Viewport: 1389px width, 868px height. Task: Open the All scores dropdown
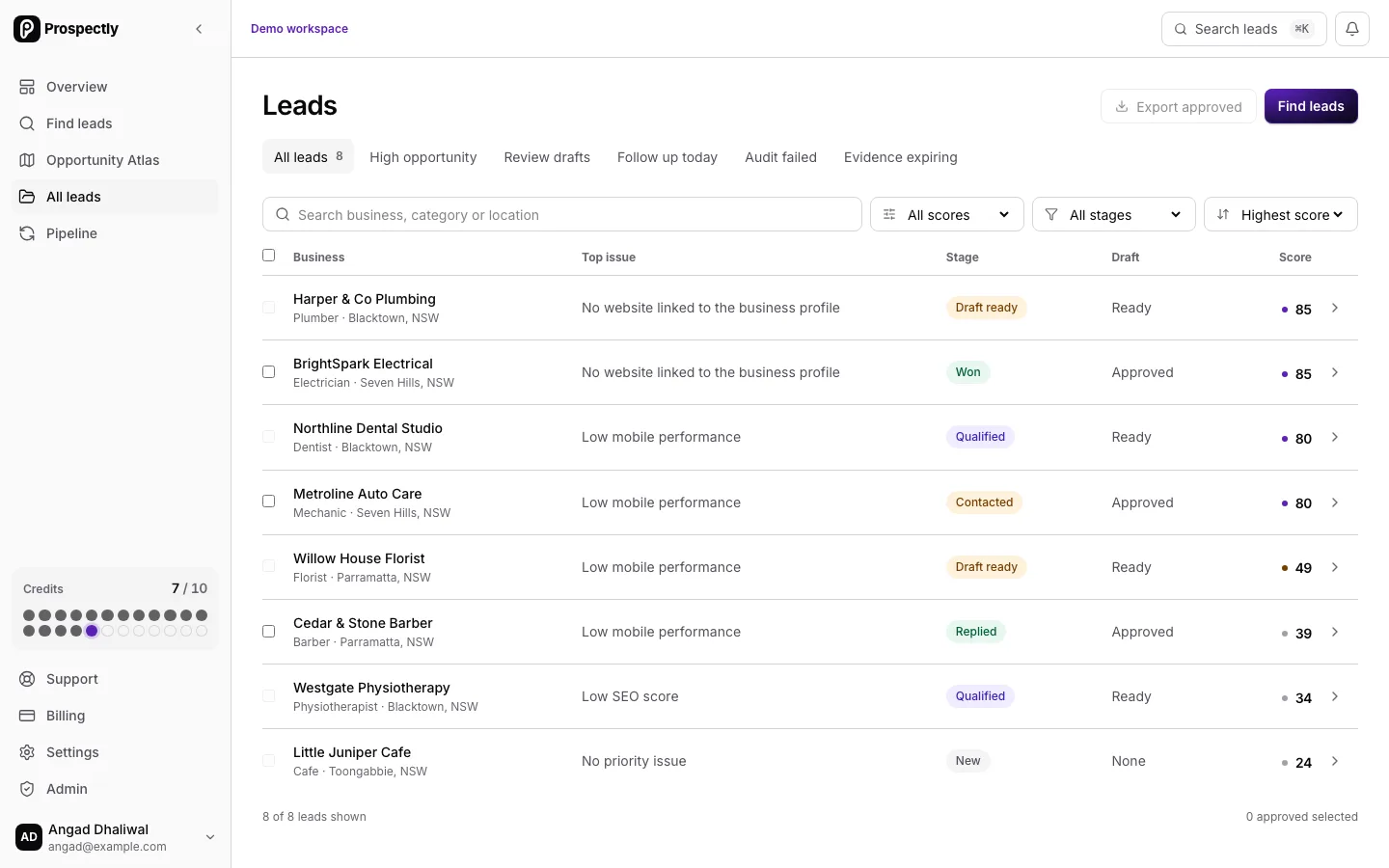(946, 214)
